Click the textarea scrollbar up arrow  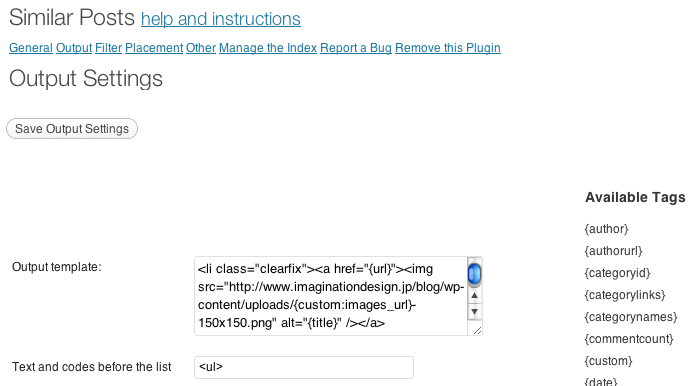point(475,295)
